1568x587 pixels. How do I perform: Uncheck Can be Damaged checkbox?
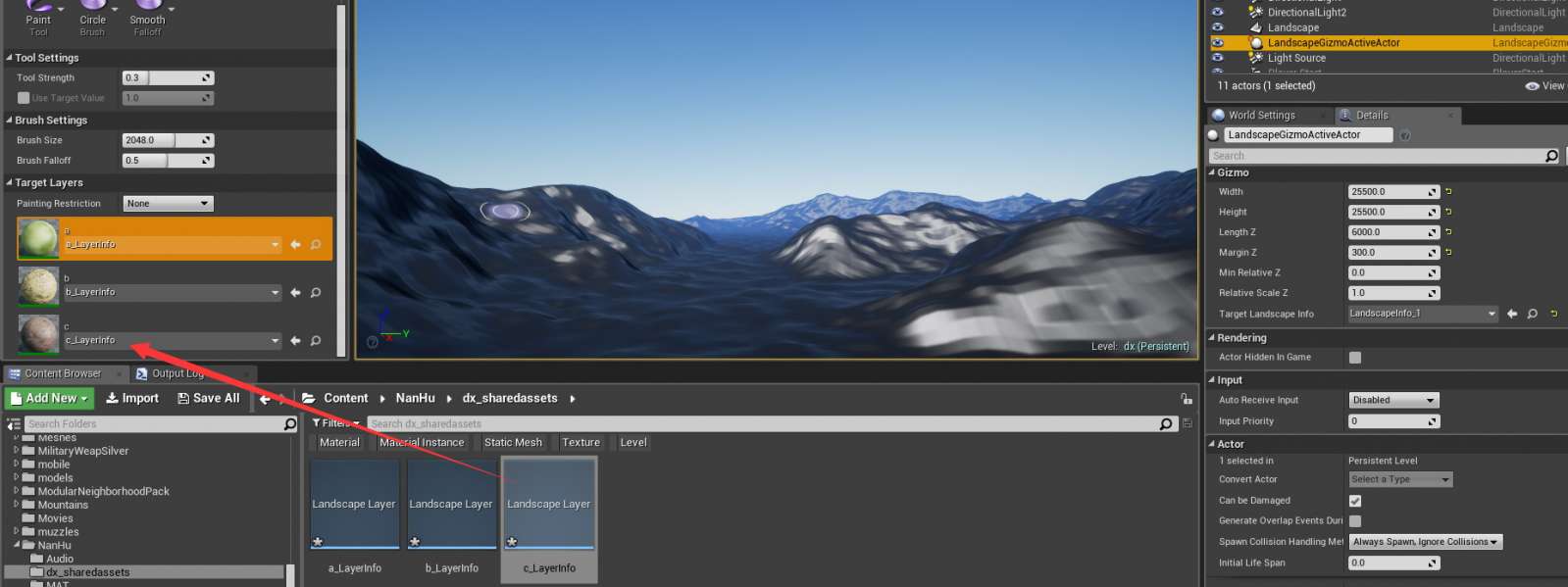(1355, 501)
